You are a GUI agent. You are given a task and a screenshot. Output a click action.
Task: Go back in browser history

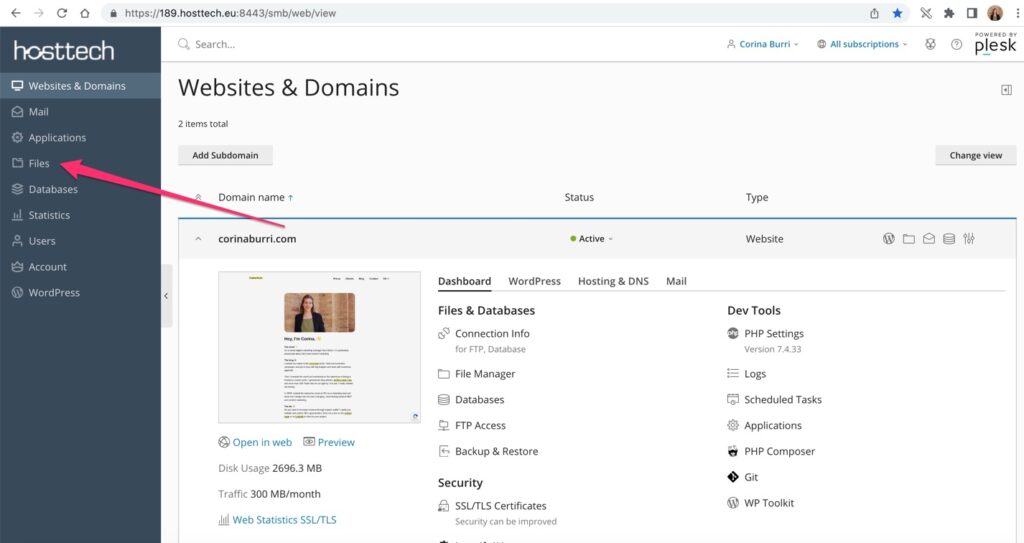tap(16, 13)
